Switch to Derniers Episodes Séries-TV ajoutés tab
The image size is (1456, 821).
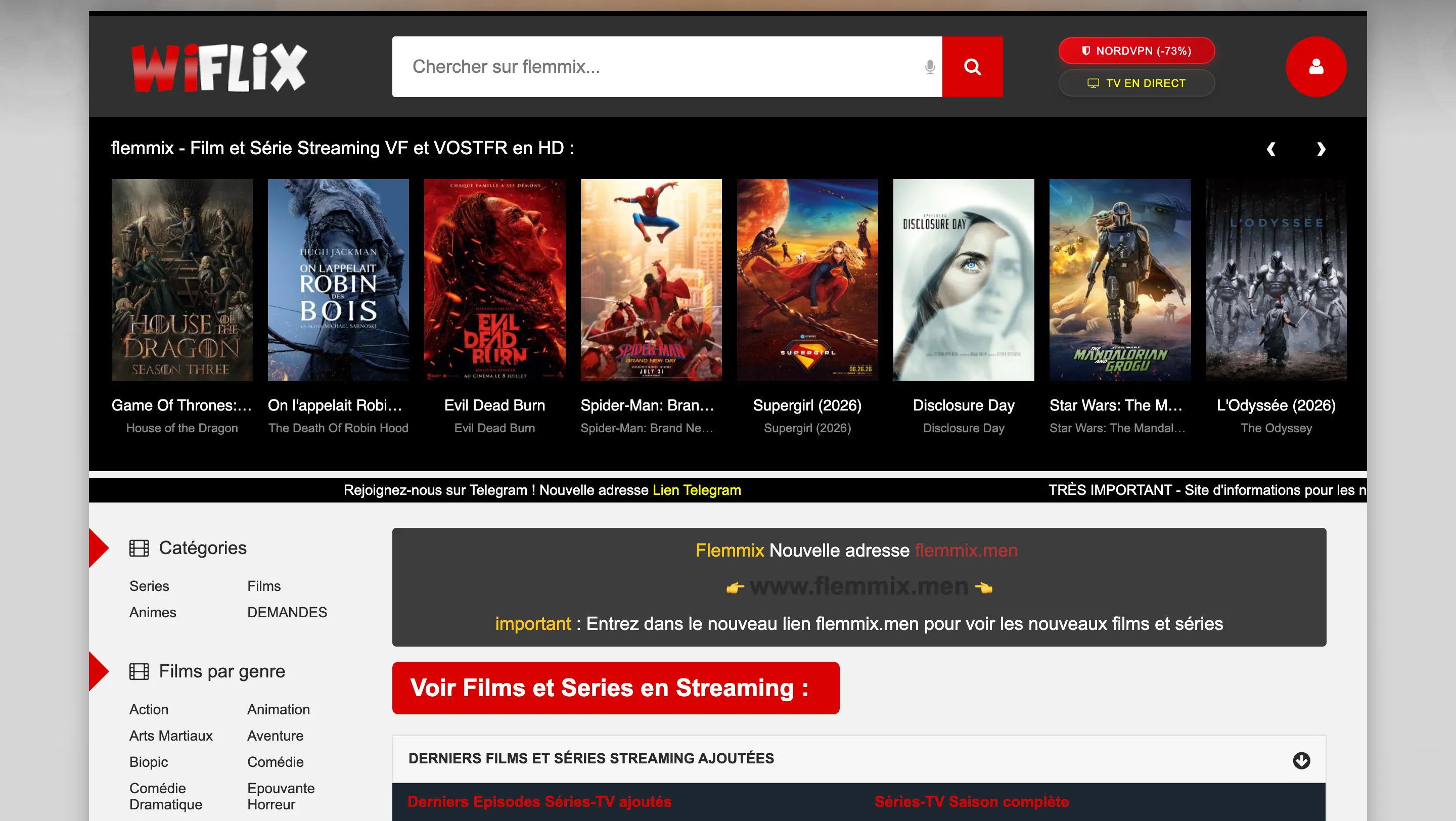[x=539, y=801]
